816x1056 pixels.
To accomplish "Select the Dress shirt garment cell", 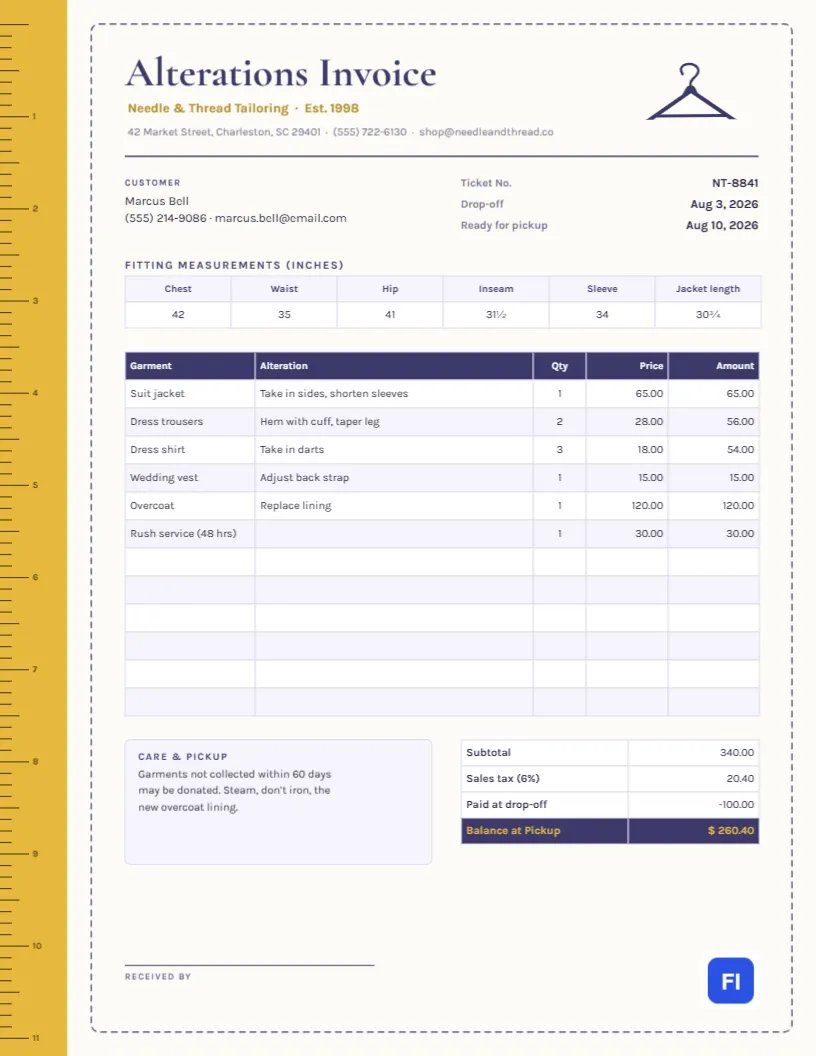I will click(x=190, y=449).
